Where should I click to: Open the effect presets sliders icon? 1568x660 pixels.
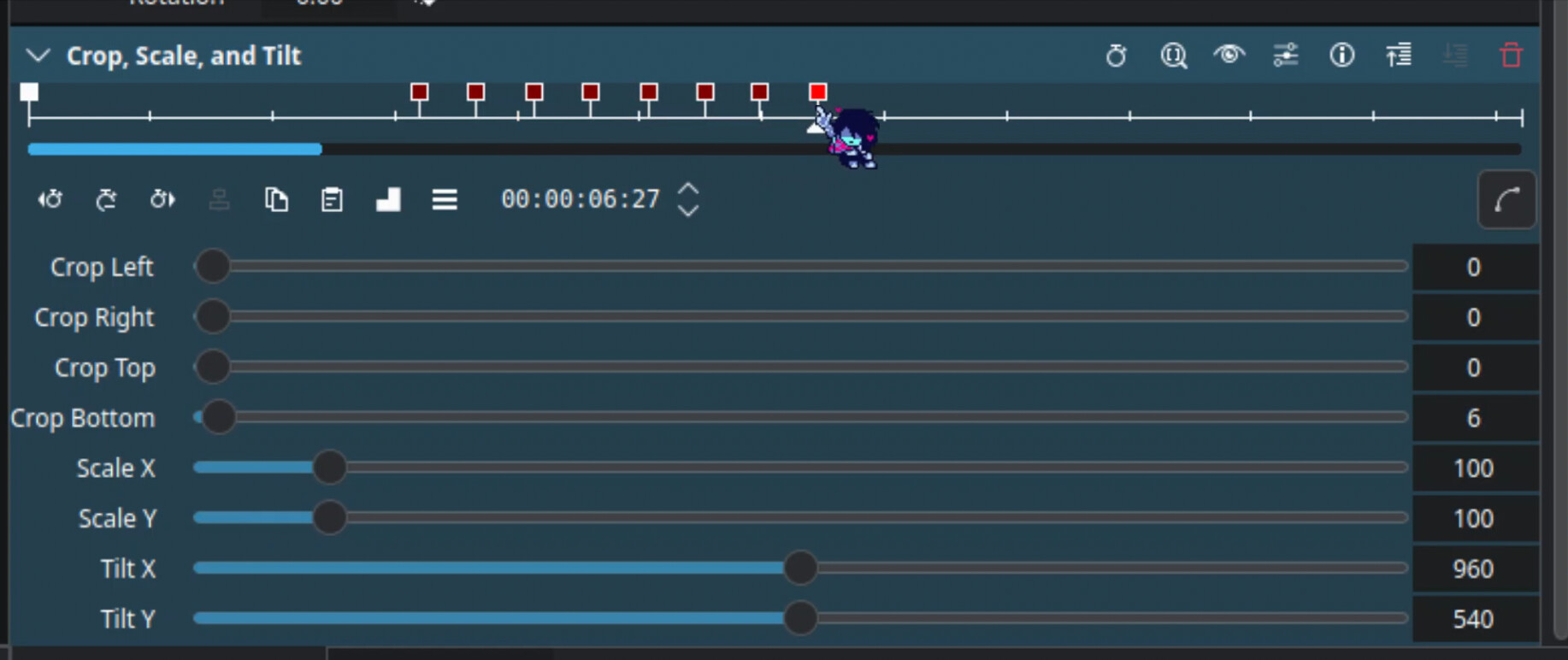1285,56
